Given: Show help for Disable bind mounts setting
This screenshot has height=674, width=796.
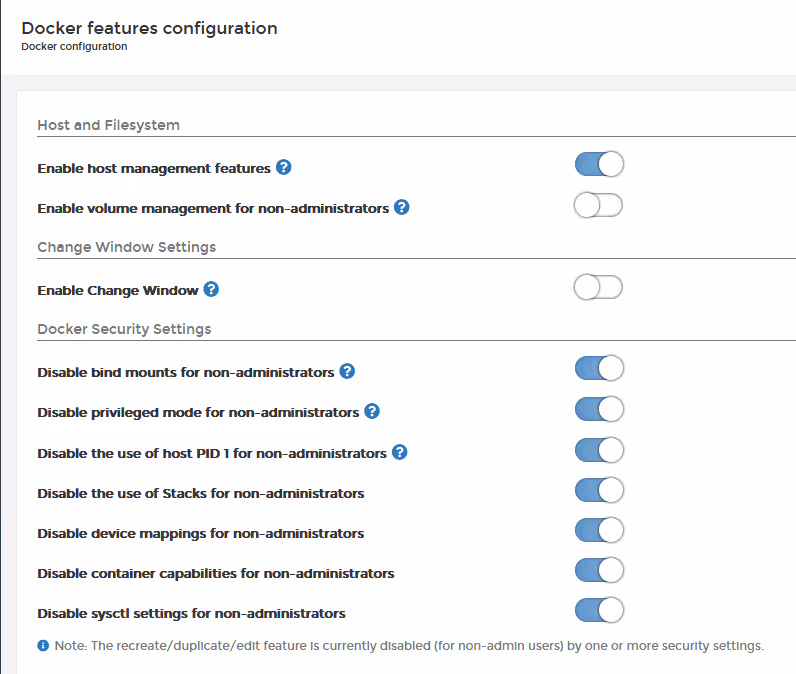Looking at the screenshot, I should pyautogui.click(x=347, y=371).
